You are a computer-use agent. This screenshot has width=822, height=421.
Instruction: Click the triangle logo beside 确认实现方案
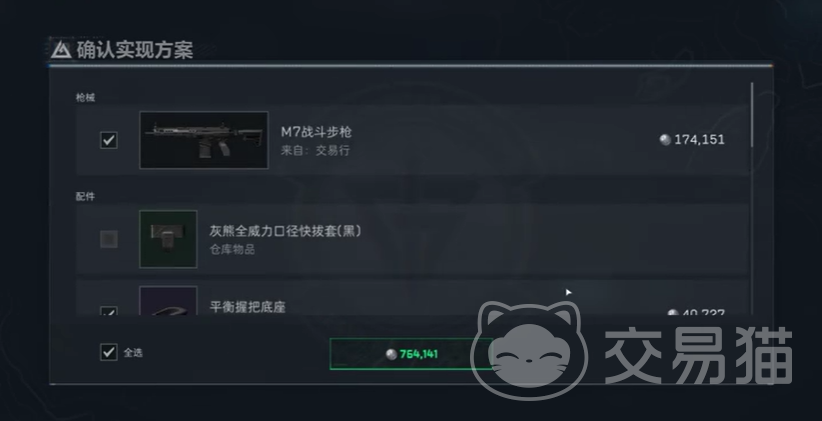pyautogui.click(x=61, y=50)
